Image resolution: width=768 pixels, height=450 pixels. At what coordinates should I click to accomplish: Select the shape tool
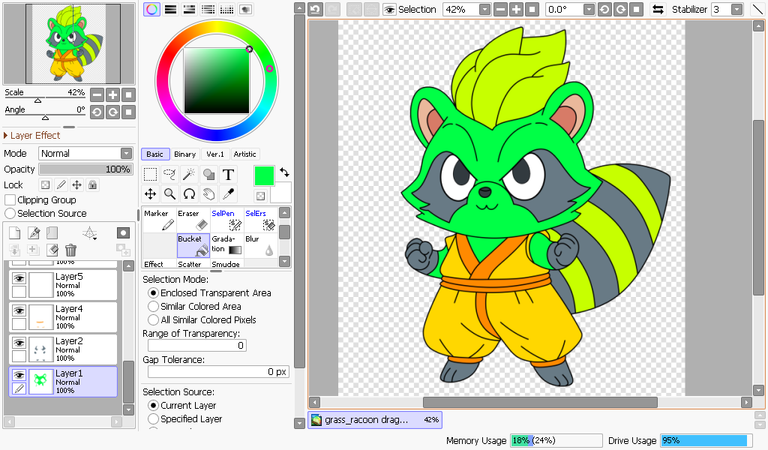209,175
